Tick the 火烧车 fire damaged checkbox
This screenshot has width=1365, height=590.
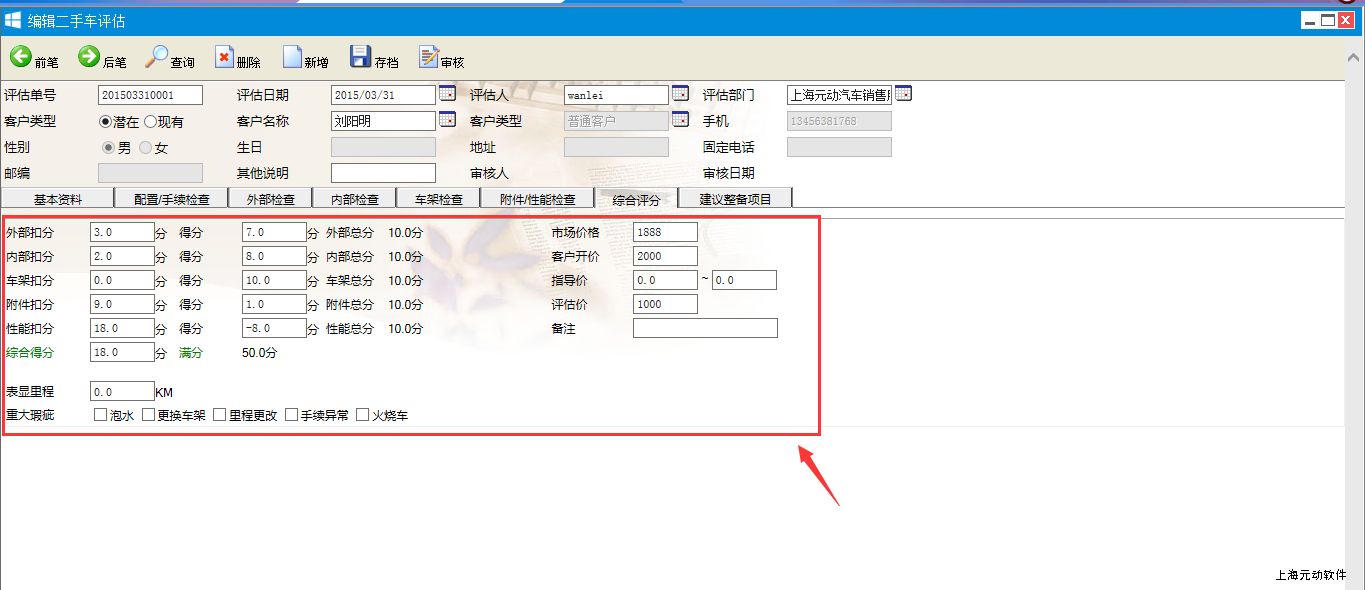363,415
